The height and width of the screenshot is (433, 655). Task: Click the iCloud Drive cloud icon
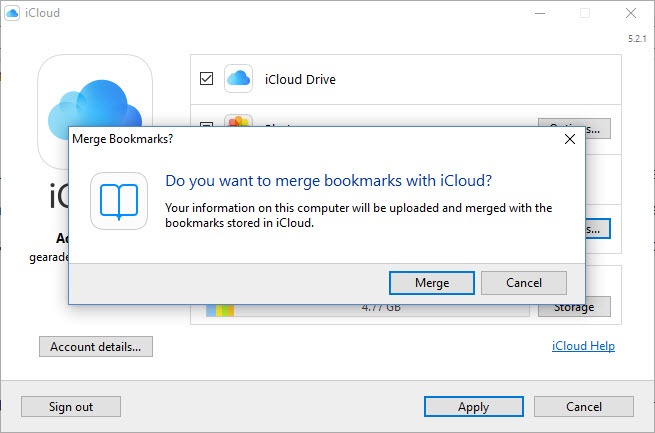click(x=239, y=78)
